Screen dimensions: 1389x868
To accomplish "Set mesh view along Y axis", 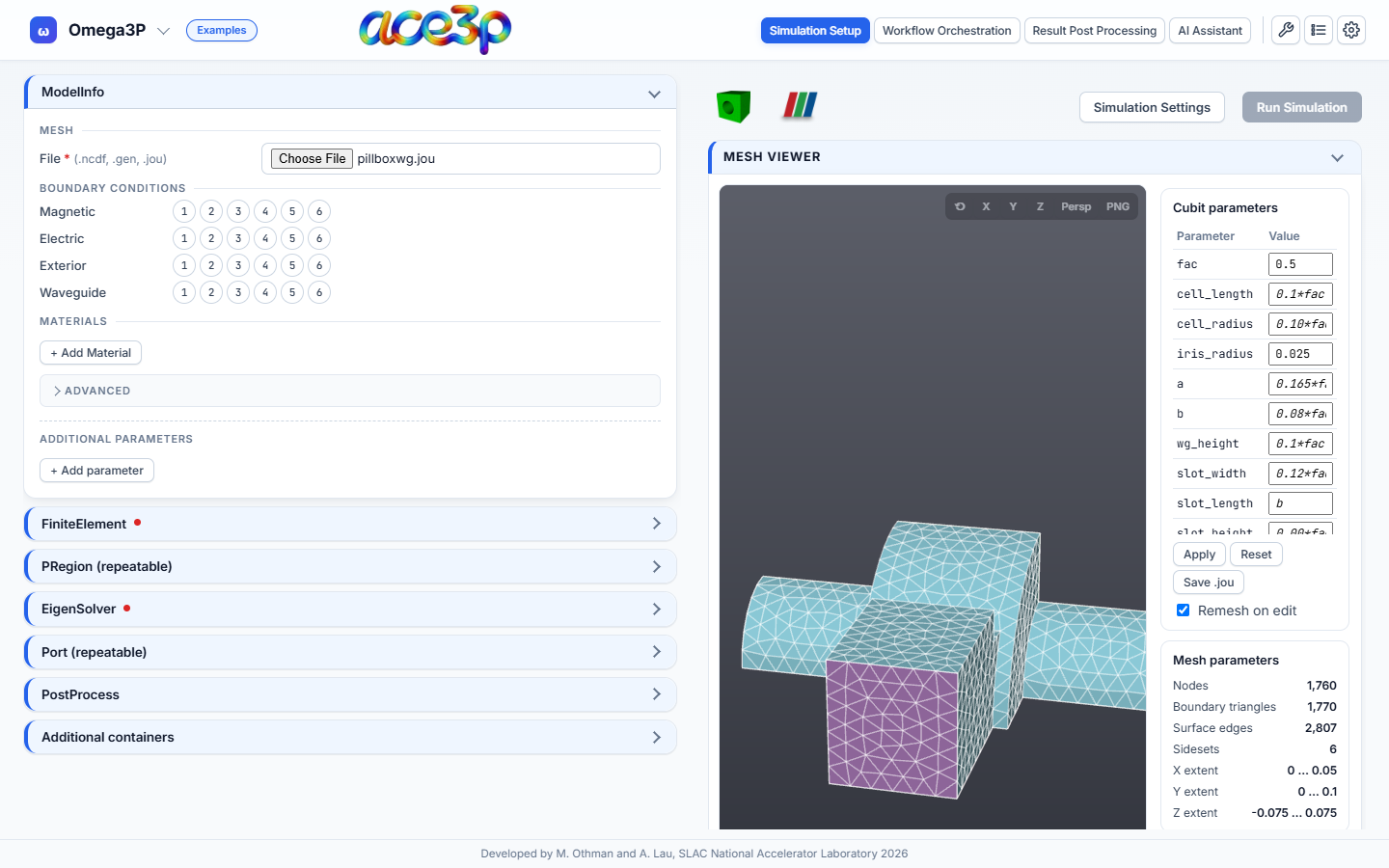I will (1013, 206).
